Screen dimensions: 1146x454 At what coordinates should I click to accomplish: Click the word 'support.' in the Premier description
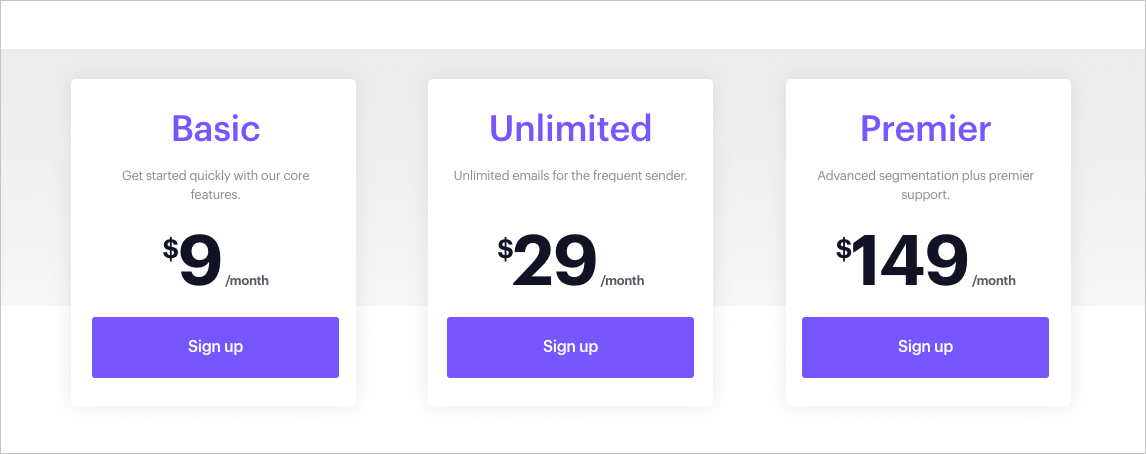coord(925,195)
